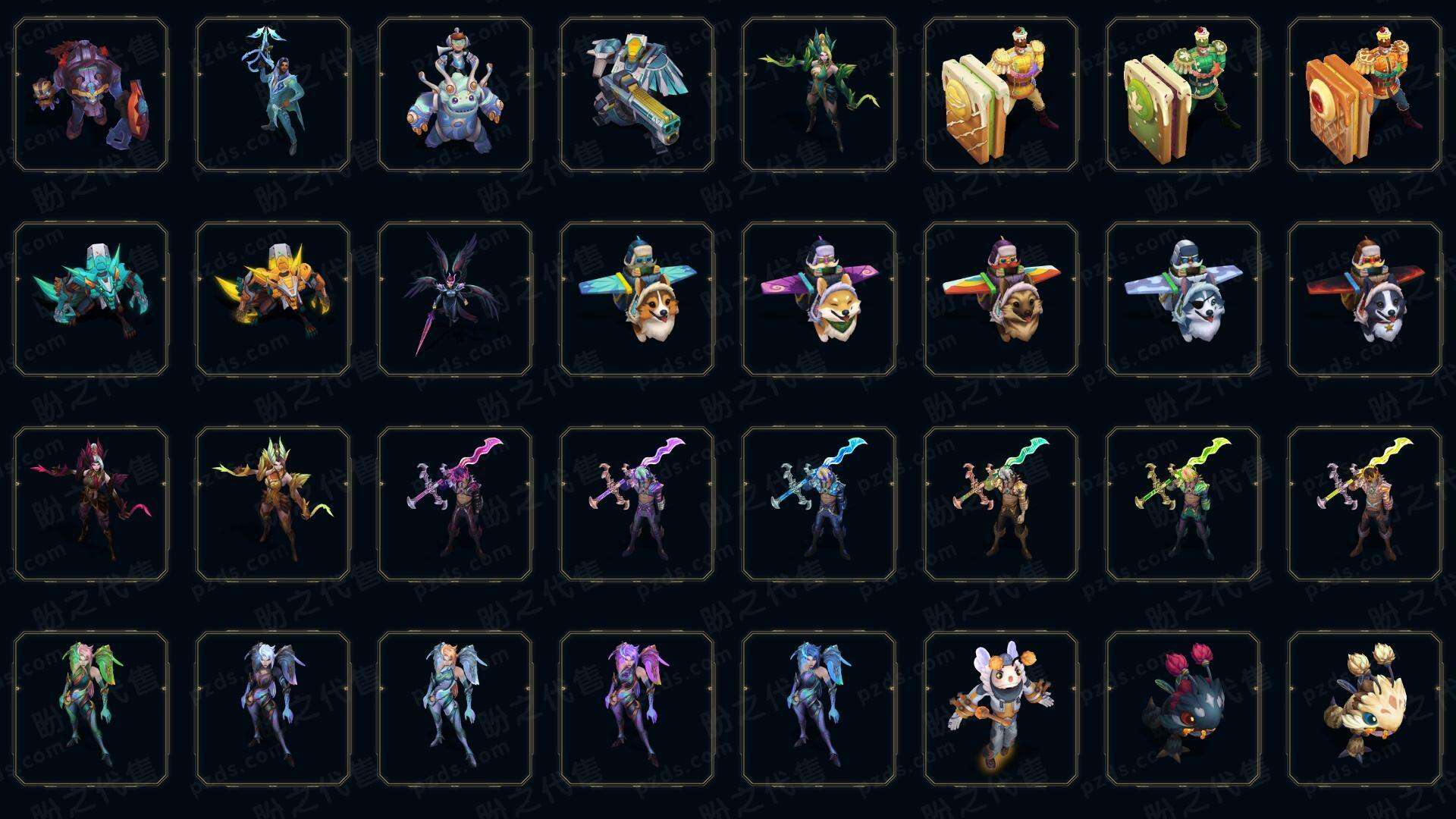1456x819 pixels.
Task: Choose the robot with large yellow cannon
Action: tap(637, 94)
